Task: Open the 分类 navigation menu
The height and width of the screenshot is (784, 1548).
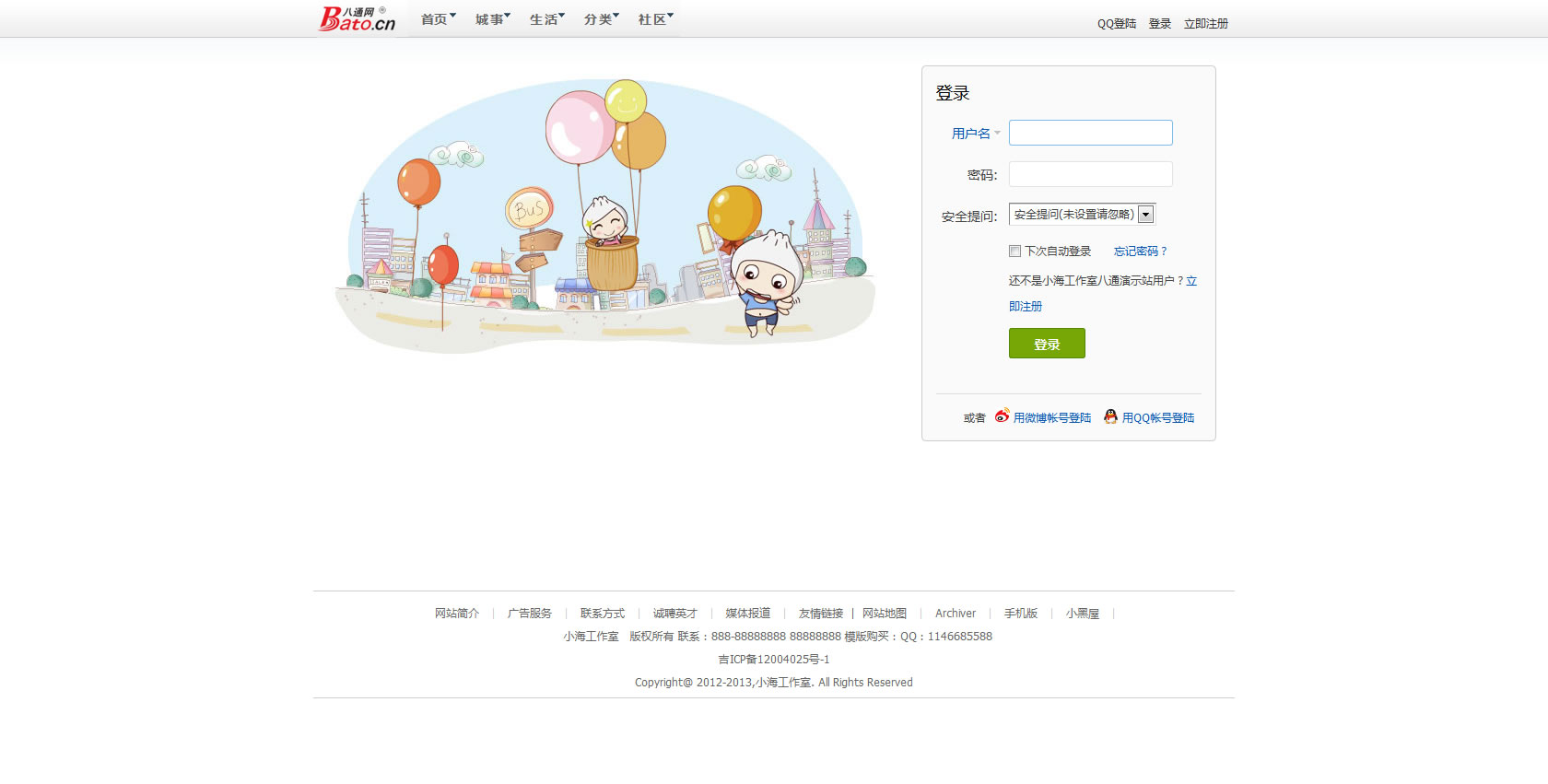Action: click(601, 19)
